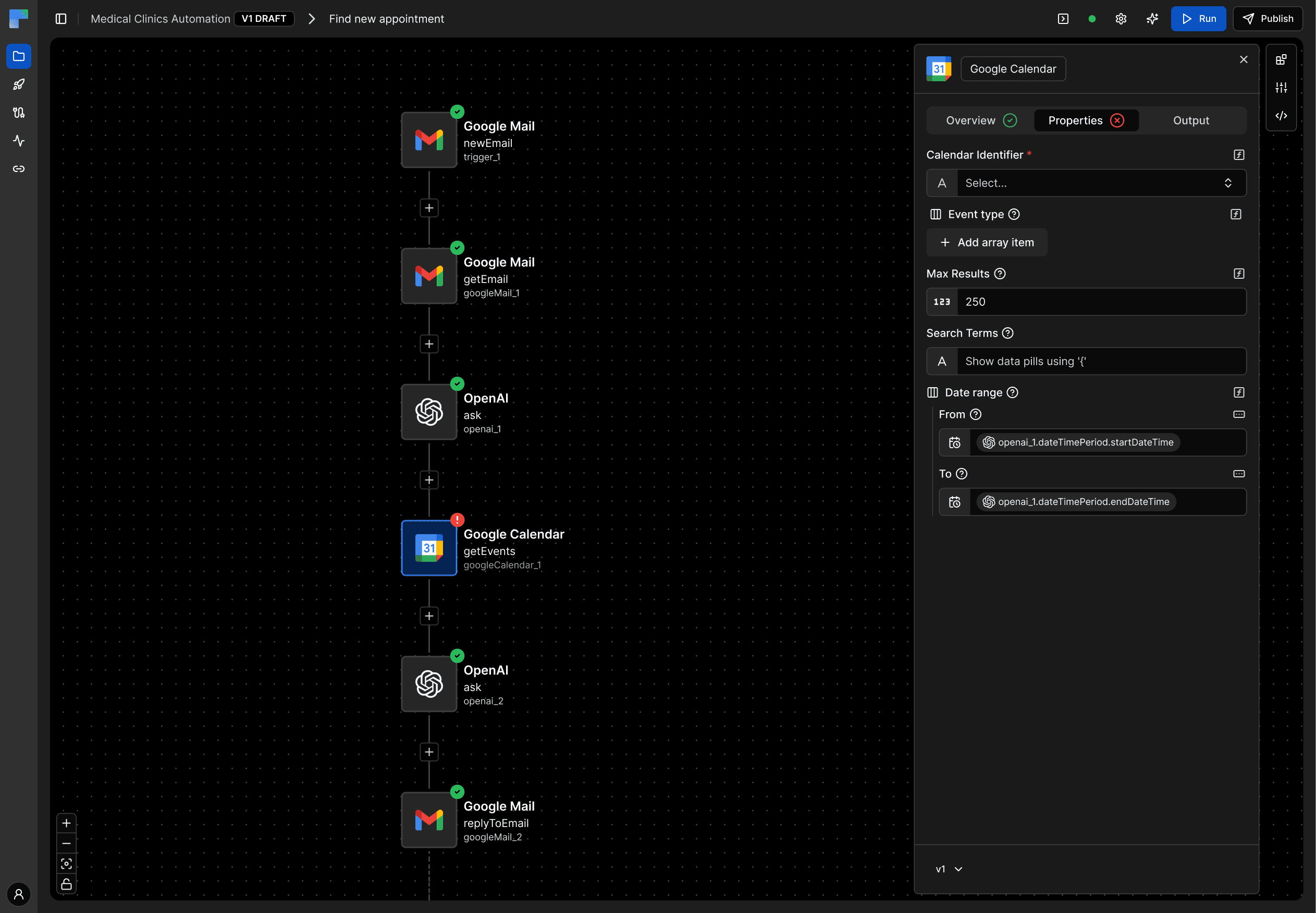Open the properties sliders icon on right edge
Screen dimensions: 1316x913
(x=1281, y=87)
